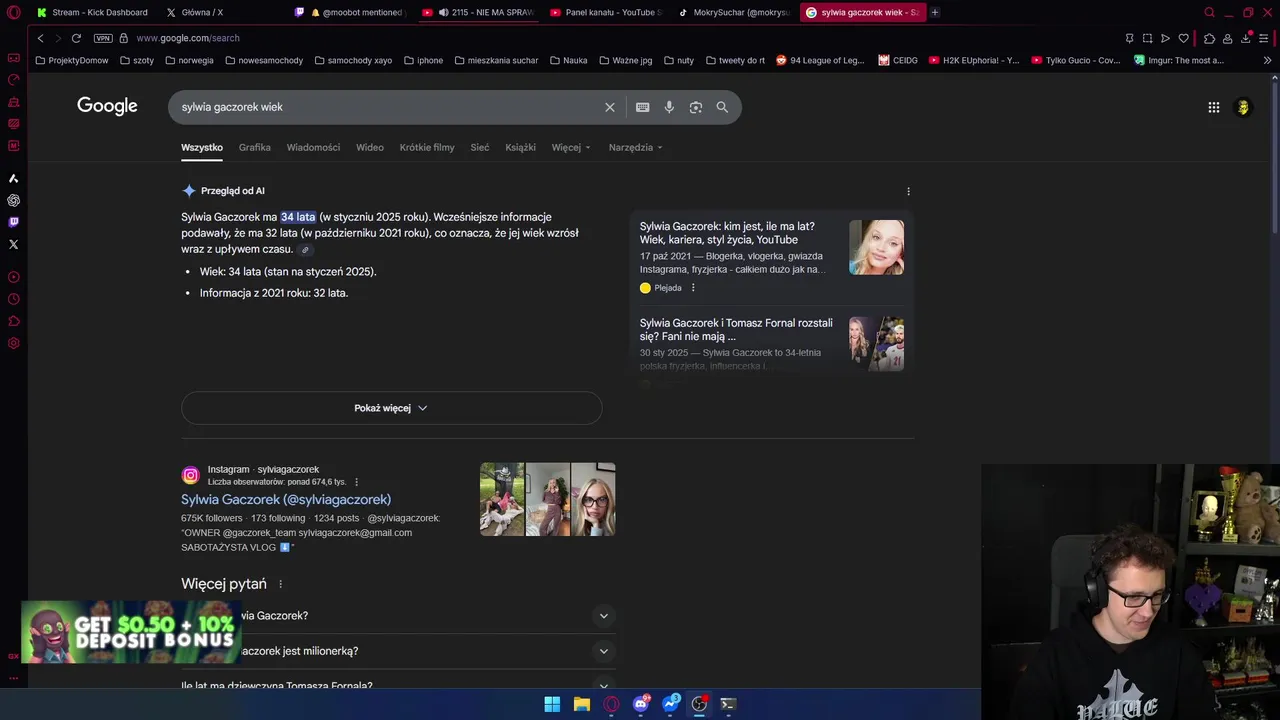Open the ProjektyDomow bookmark folder

(x=72, y=60)
